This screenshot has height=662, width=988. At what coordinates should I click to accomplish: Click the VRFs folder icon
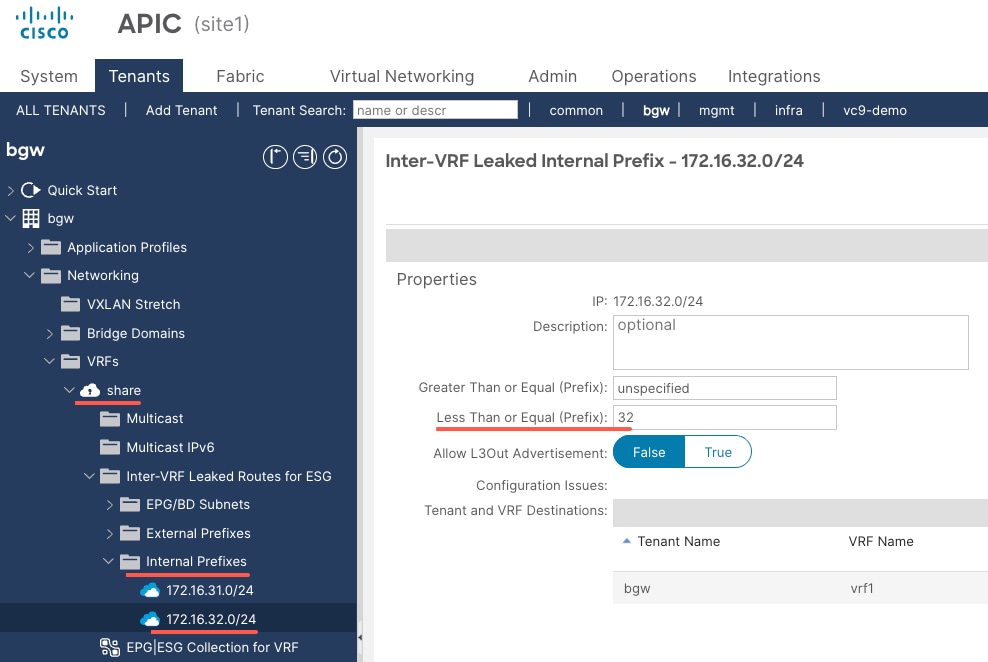[x=71, y=362]
